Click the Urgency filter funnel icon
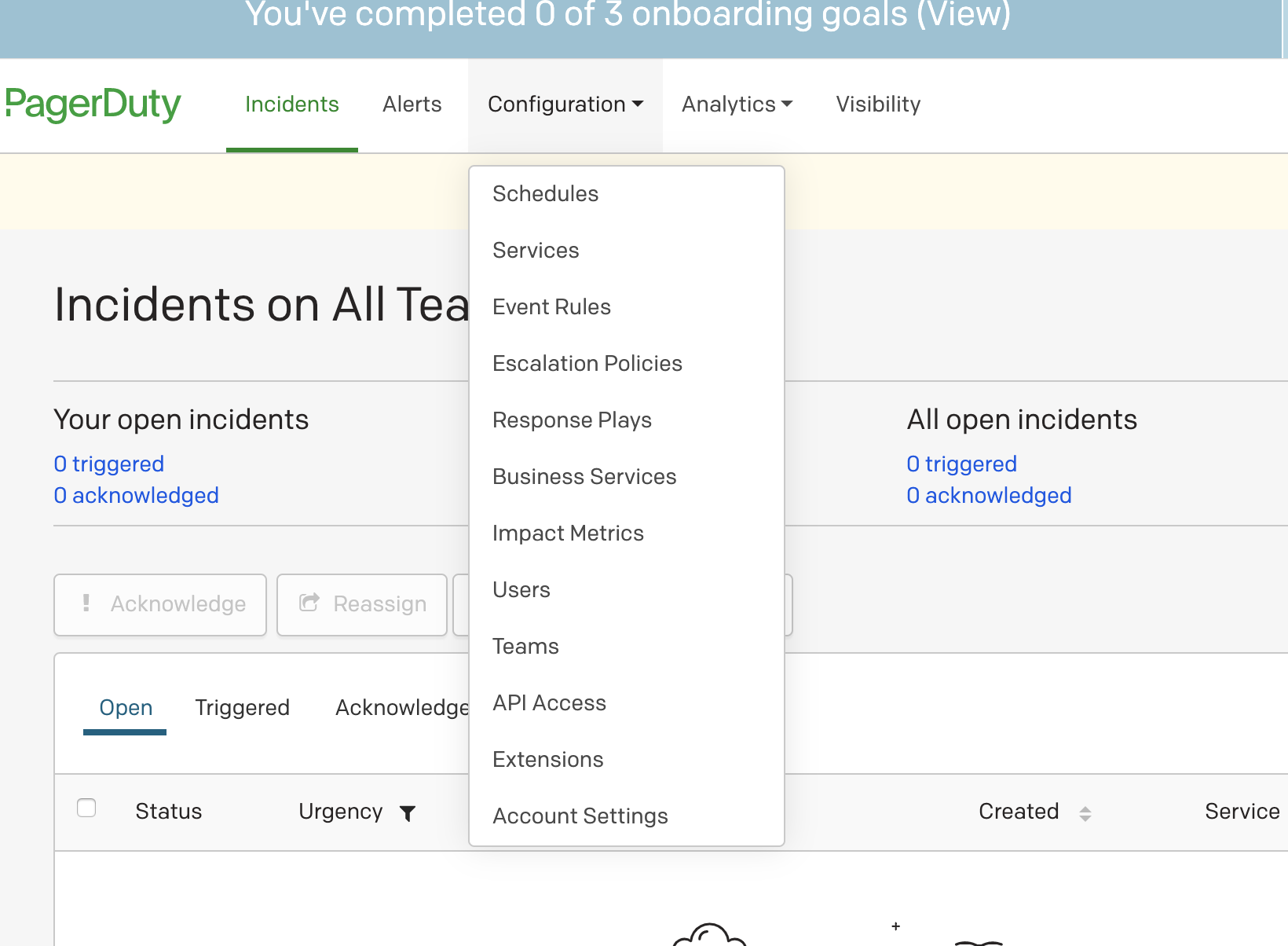Viewport: 1288px width, 946px height. 408,813
